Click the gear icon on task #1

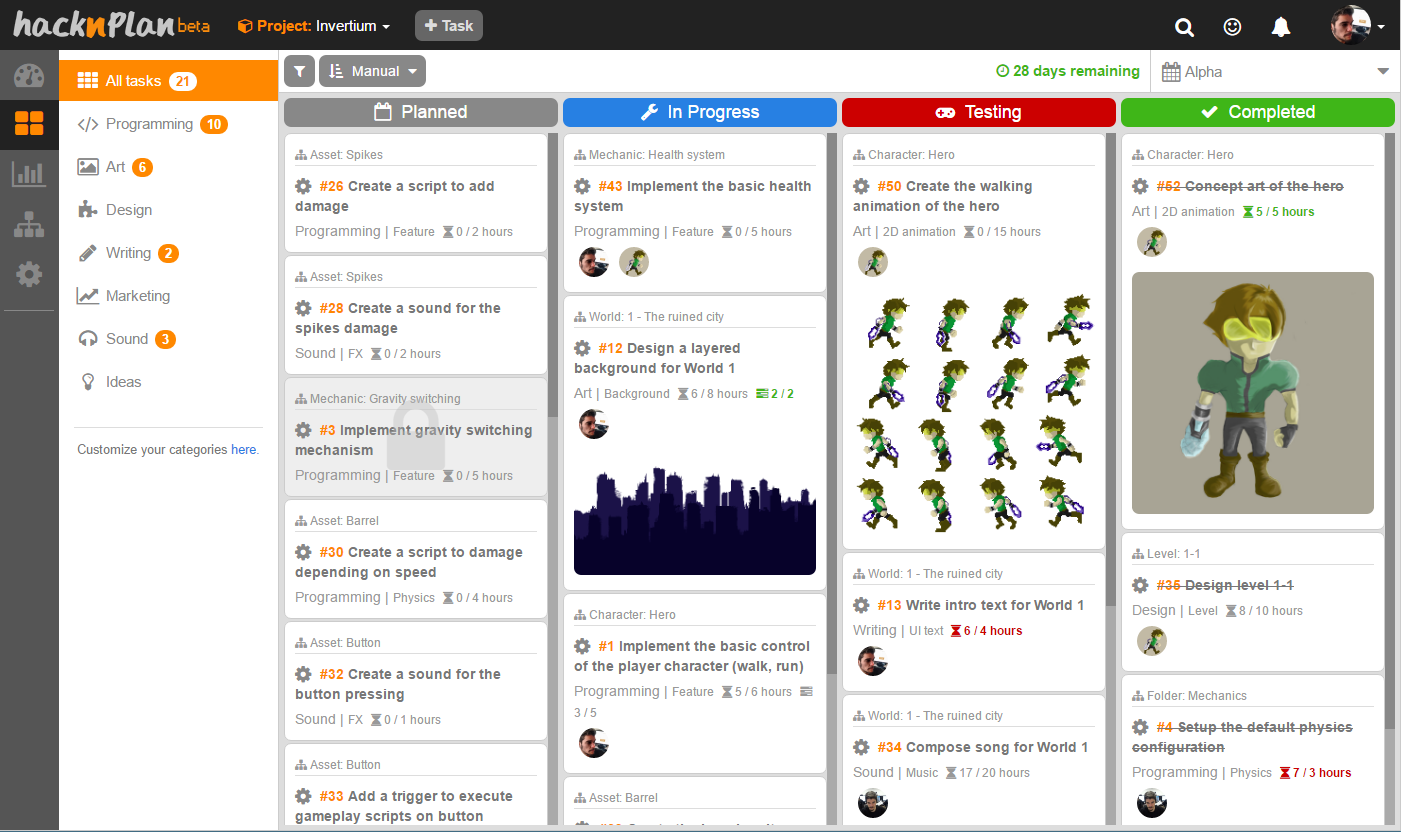(582, 646)
